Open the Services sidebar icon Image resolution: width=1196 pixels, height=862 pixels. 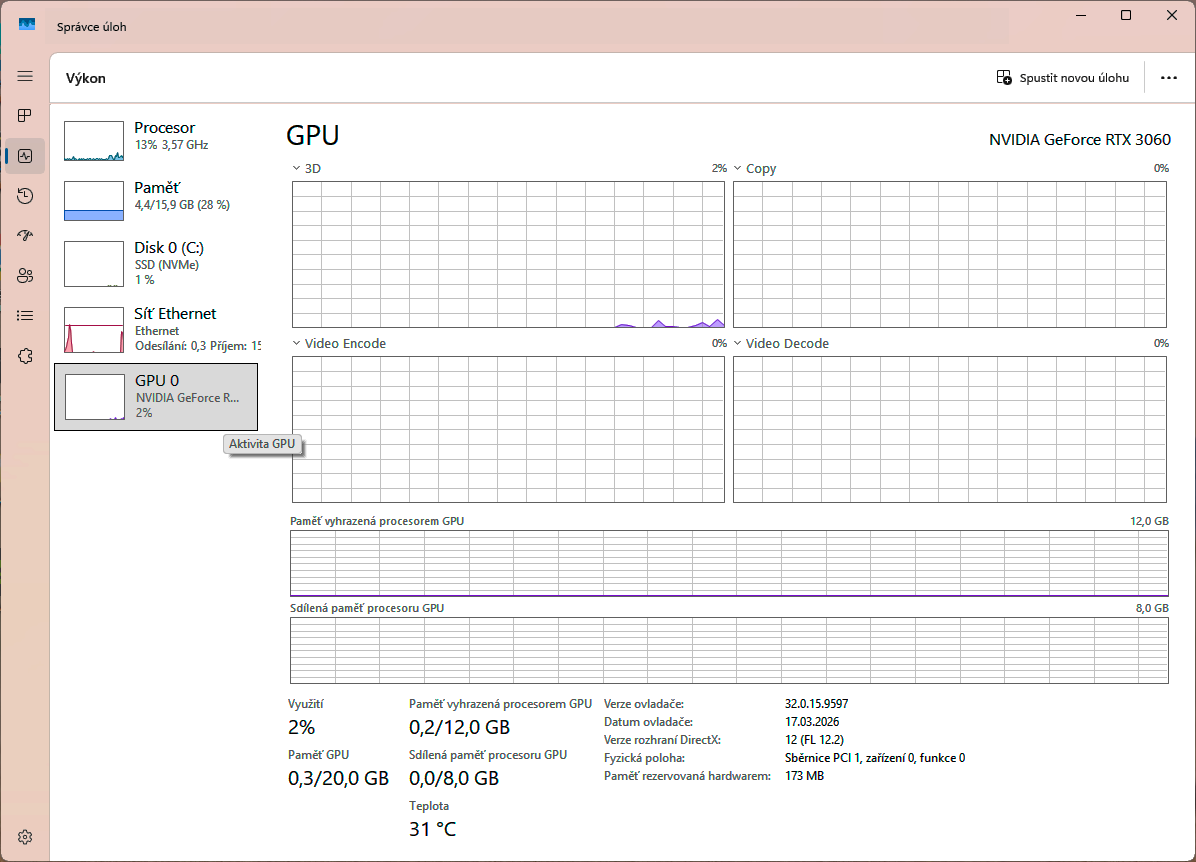coord(24,356)
